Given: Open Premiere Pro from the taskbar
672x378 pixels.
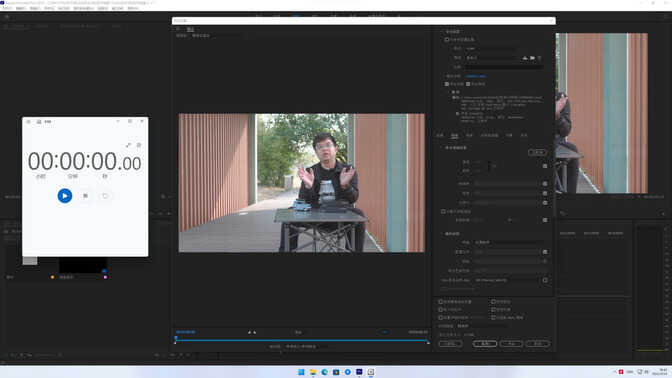Looking at the screenshot, I should coord(359,372).
